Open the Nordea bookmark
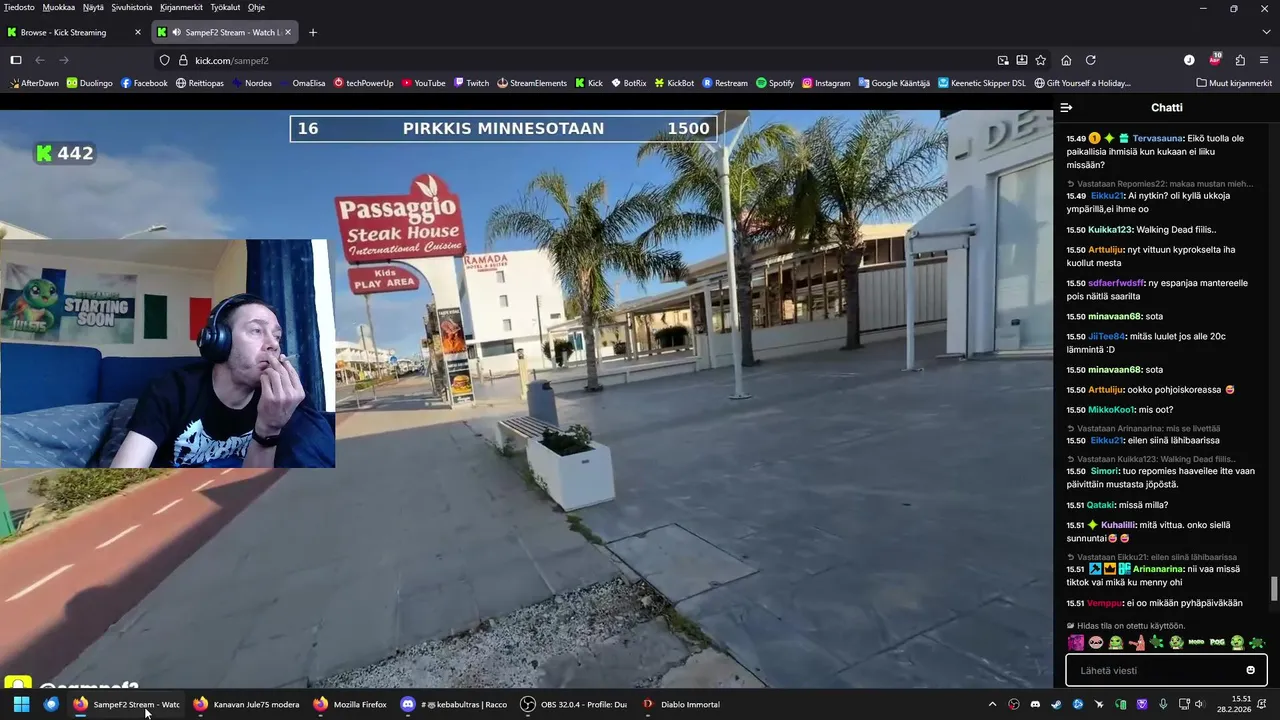Viewport: 1280px width, 720px height. click(x=252, y=83)
